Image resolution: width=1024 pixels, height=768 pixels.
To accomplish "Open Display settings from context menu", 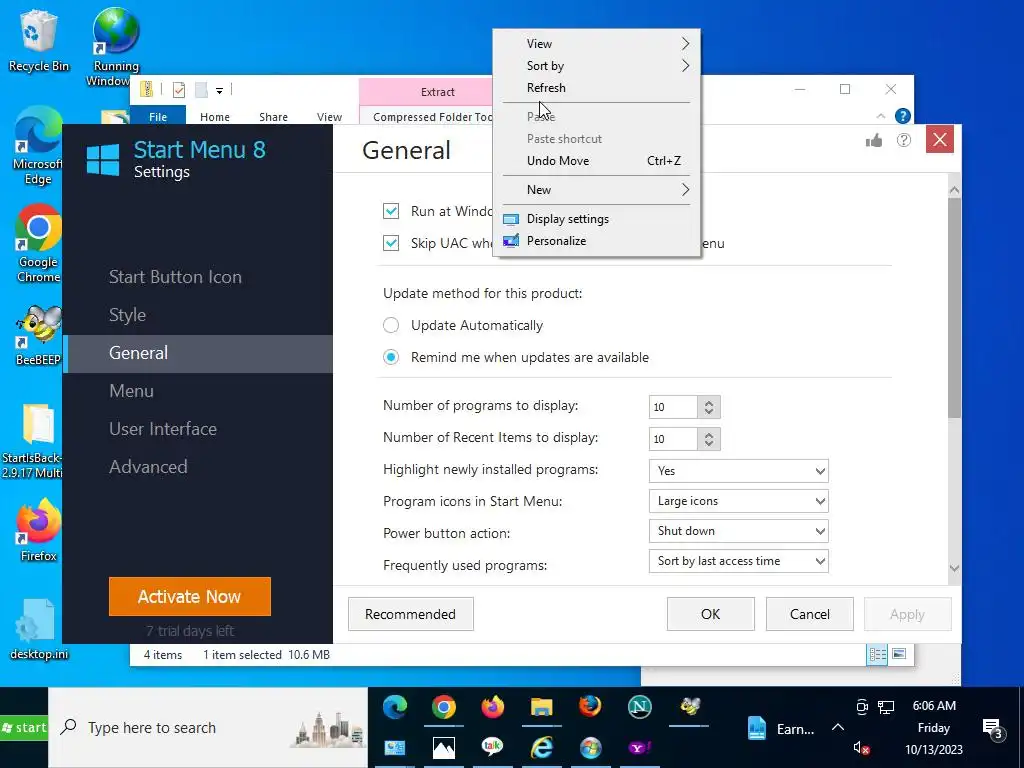I will (597, 219).
